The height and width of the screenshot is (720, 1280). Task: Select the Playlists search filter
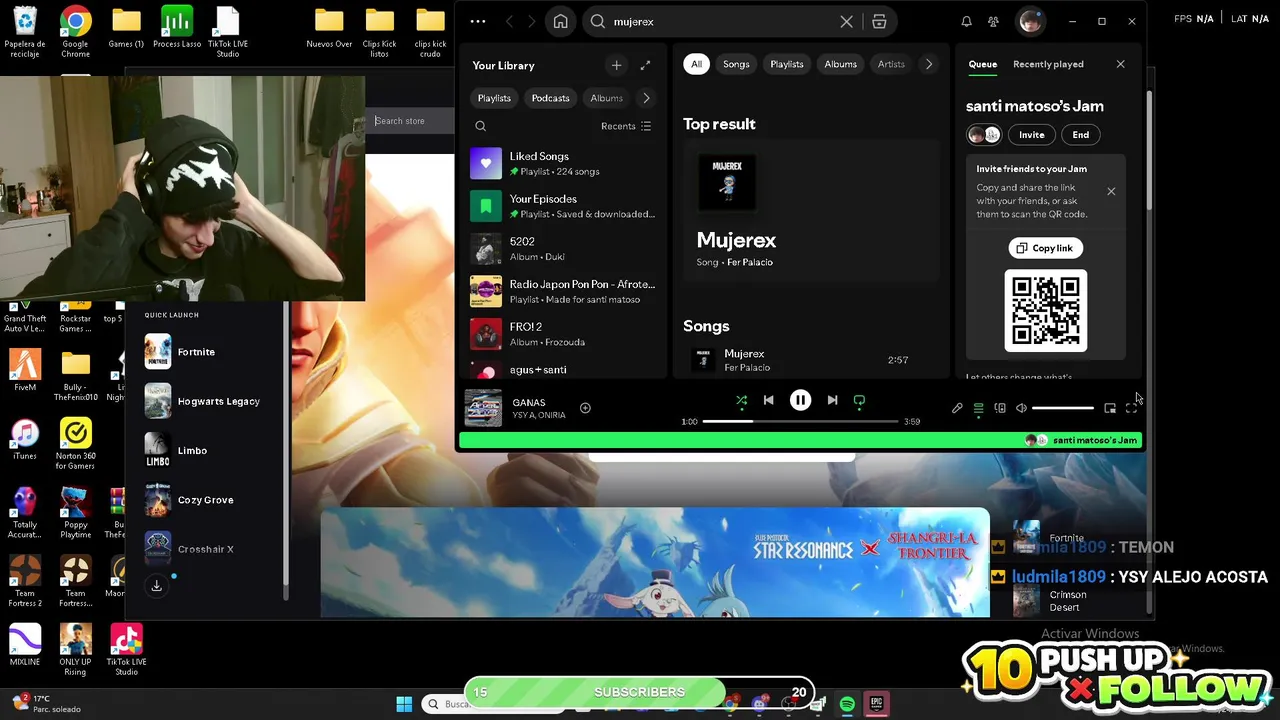point(787,64)
